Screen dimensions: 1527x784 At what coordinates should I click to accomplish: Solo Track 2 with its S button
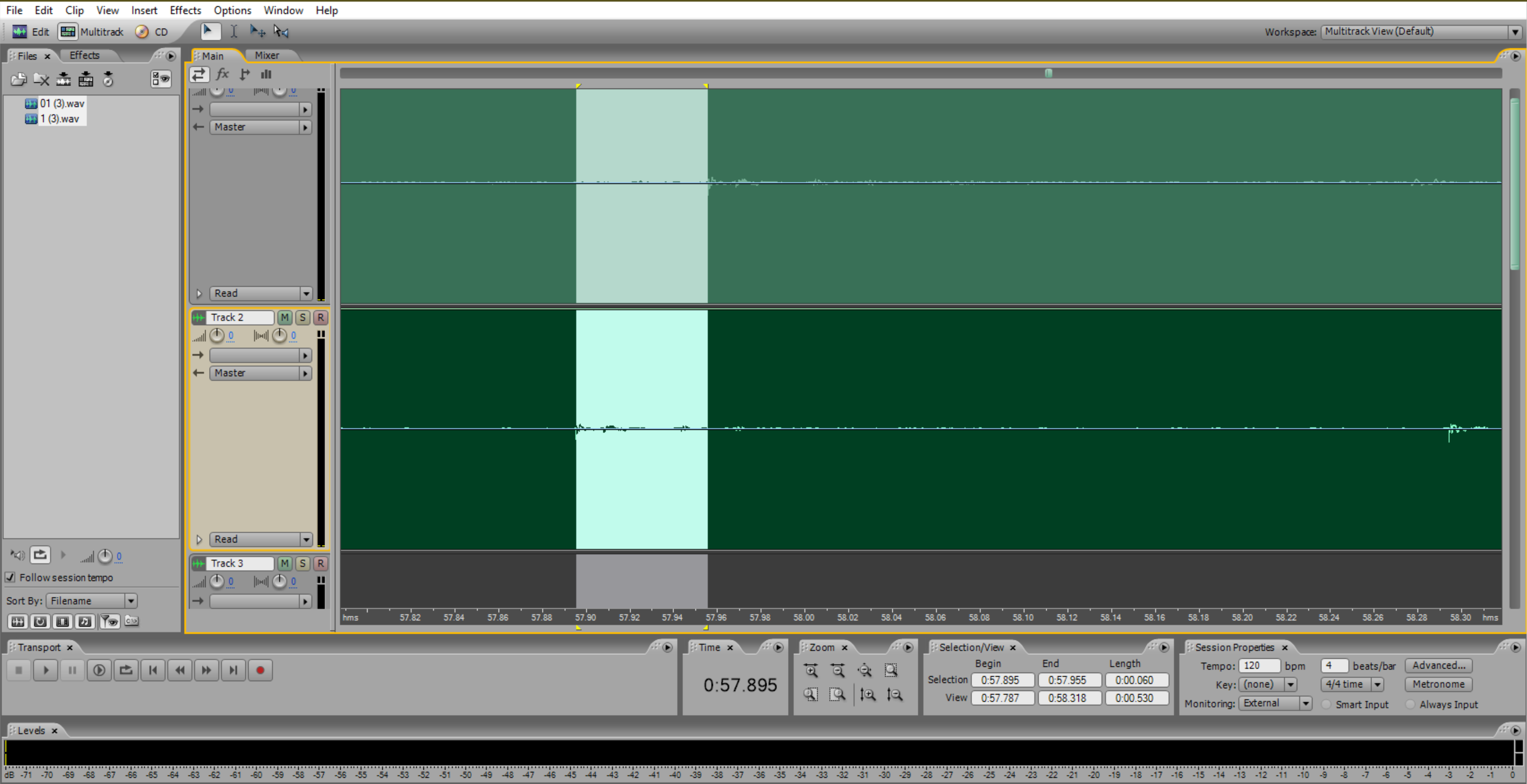click(302, 318)
